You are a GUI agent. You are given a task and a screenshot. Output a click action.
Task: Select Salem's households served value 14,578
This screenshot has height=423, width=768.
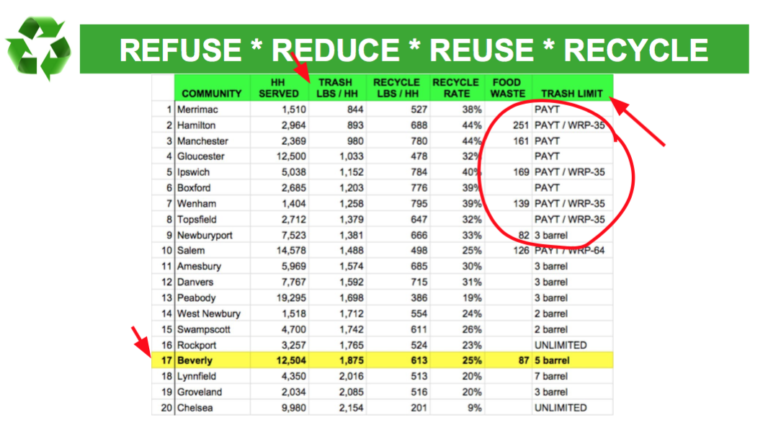pyautogui.click(x=291, y=250)
